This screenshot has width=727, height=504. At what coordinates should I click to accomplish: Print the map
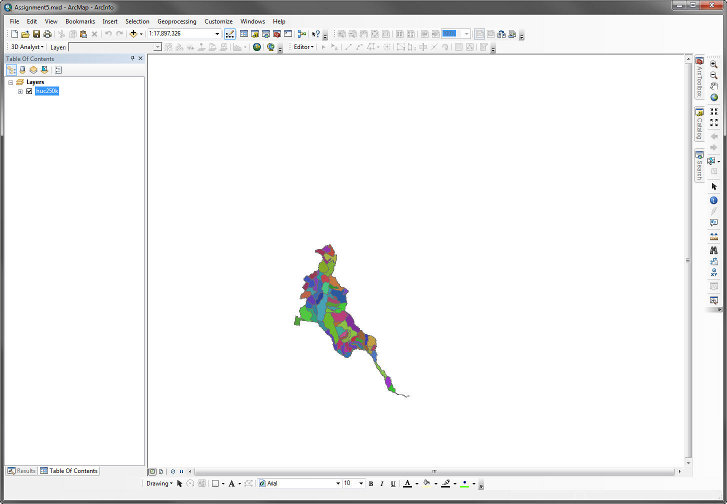tap(47, 34)
